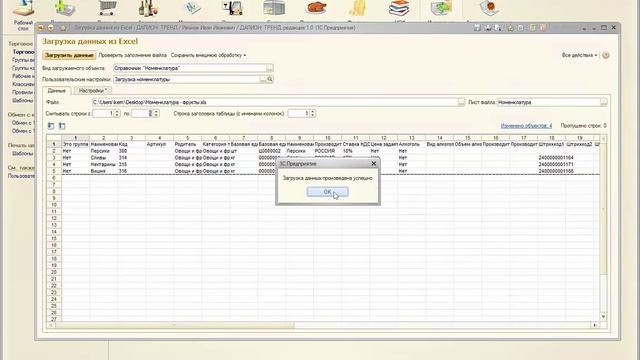Select the Вишня cell
Screen dimensions: 640x360
(103, 171)
